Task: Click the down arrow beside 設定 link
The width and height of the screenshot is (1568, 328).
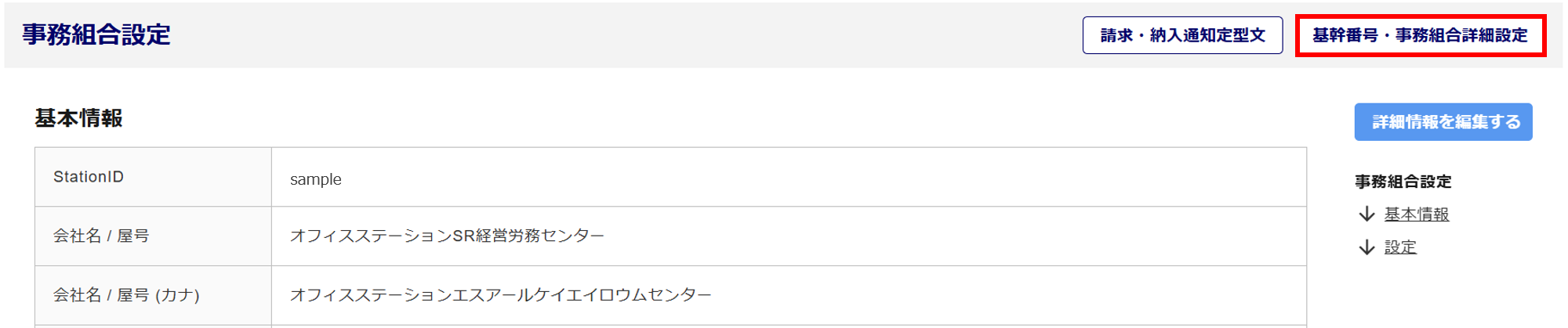Action: (x=1367, y=247)
